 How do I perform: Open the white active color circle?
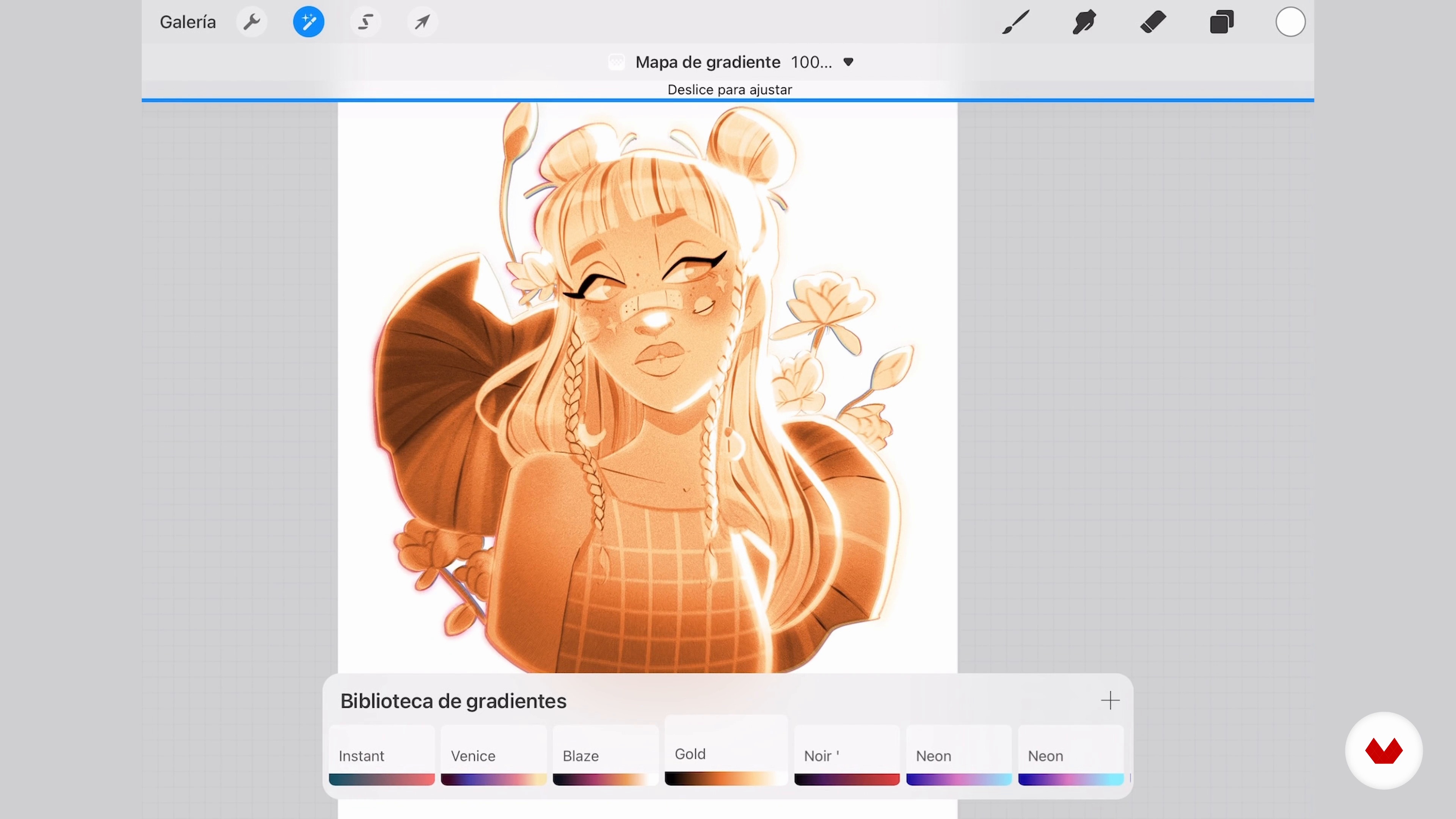[1290, 22]
